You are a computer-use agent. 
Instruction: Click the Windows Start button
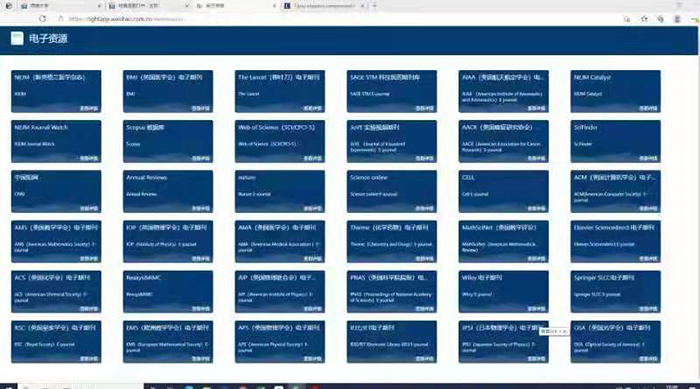click(x=8, y=386)
